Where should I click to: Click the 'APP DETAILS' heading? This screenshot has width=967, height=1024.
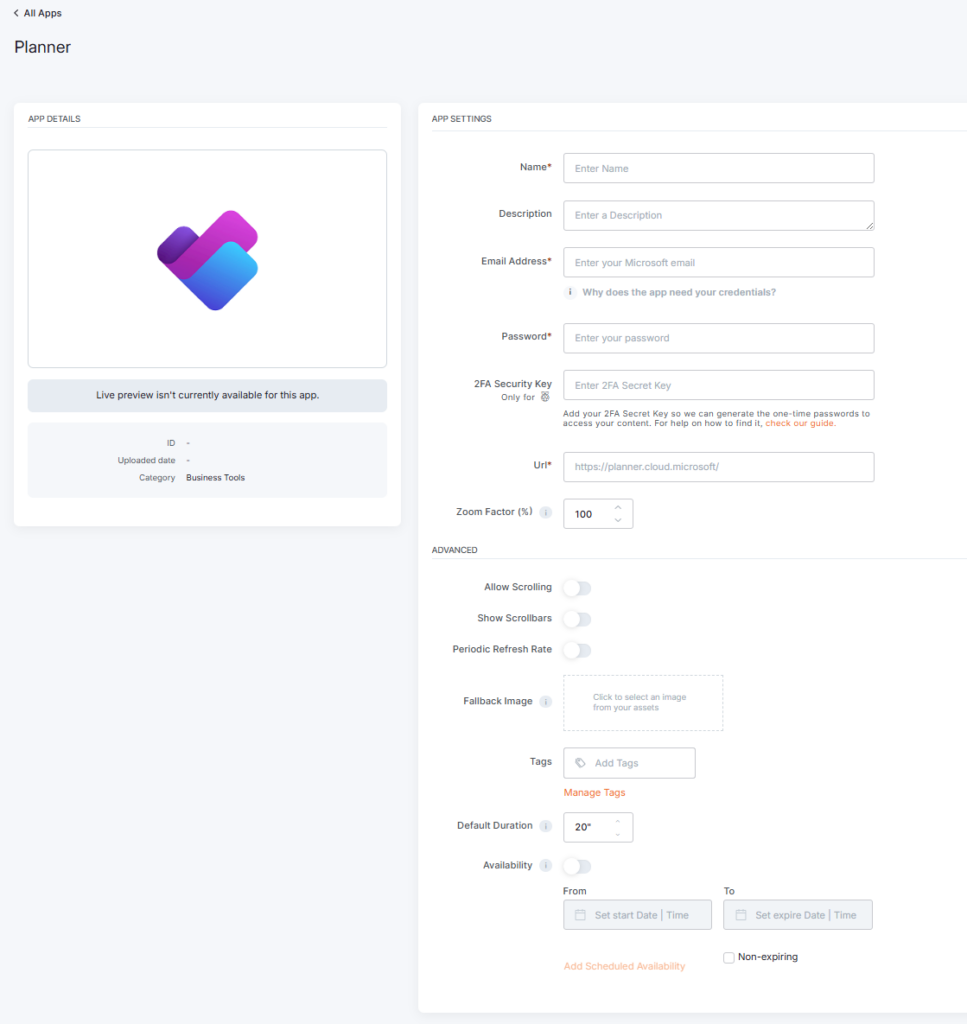click(54, 119)
